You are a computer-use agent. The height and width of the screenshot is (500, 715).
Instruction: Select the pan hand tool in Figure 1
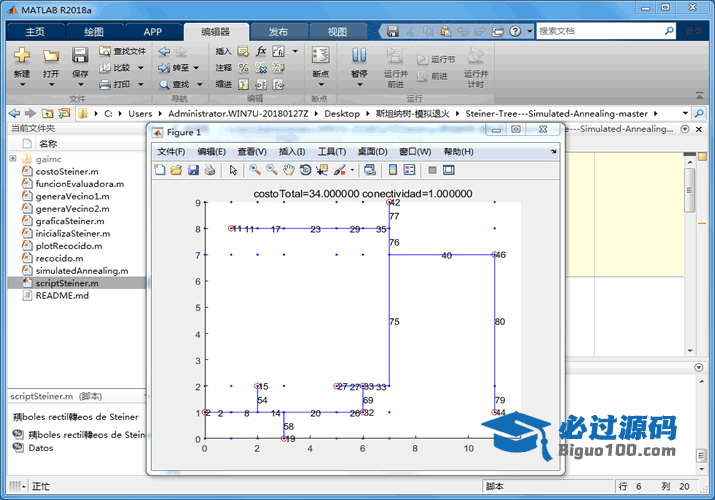coord(289,170)
